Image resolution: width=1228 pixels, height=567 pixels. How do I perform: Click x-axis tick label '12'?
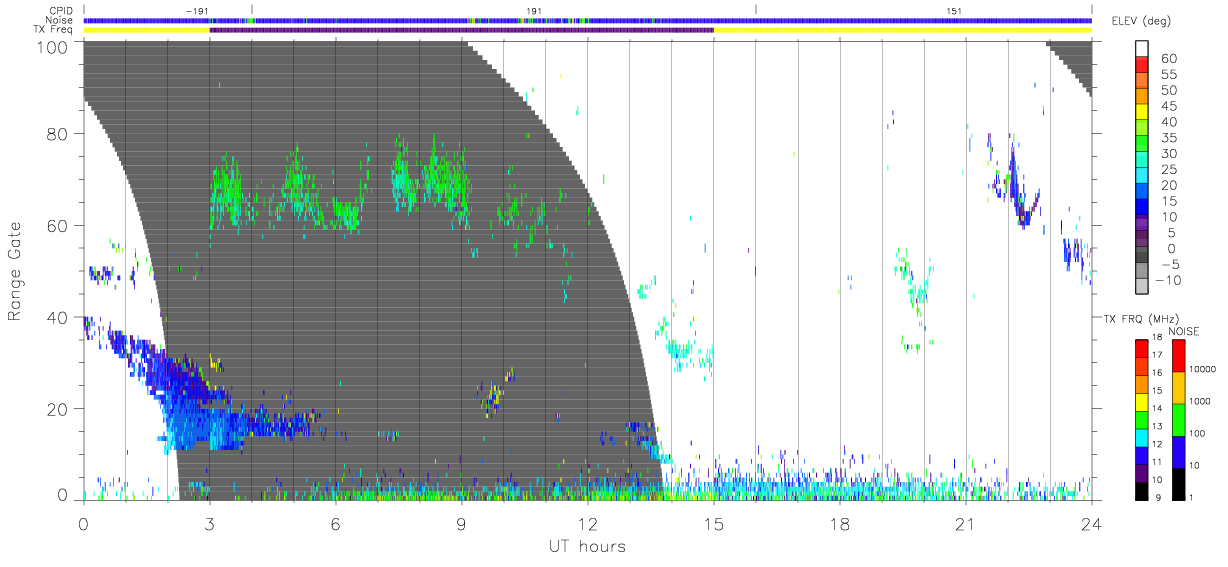(x=587, y=523)
